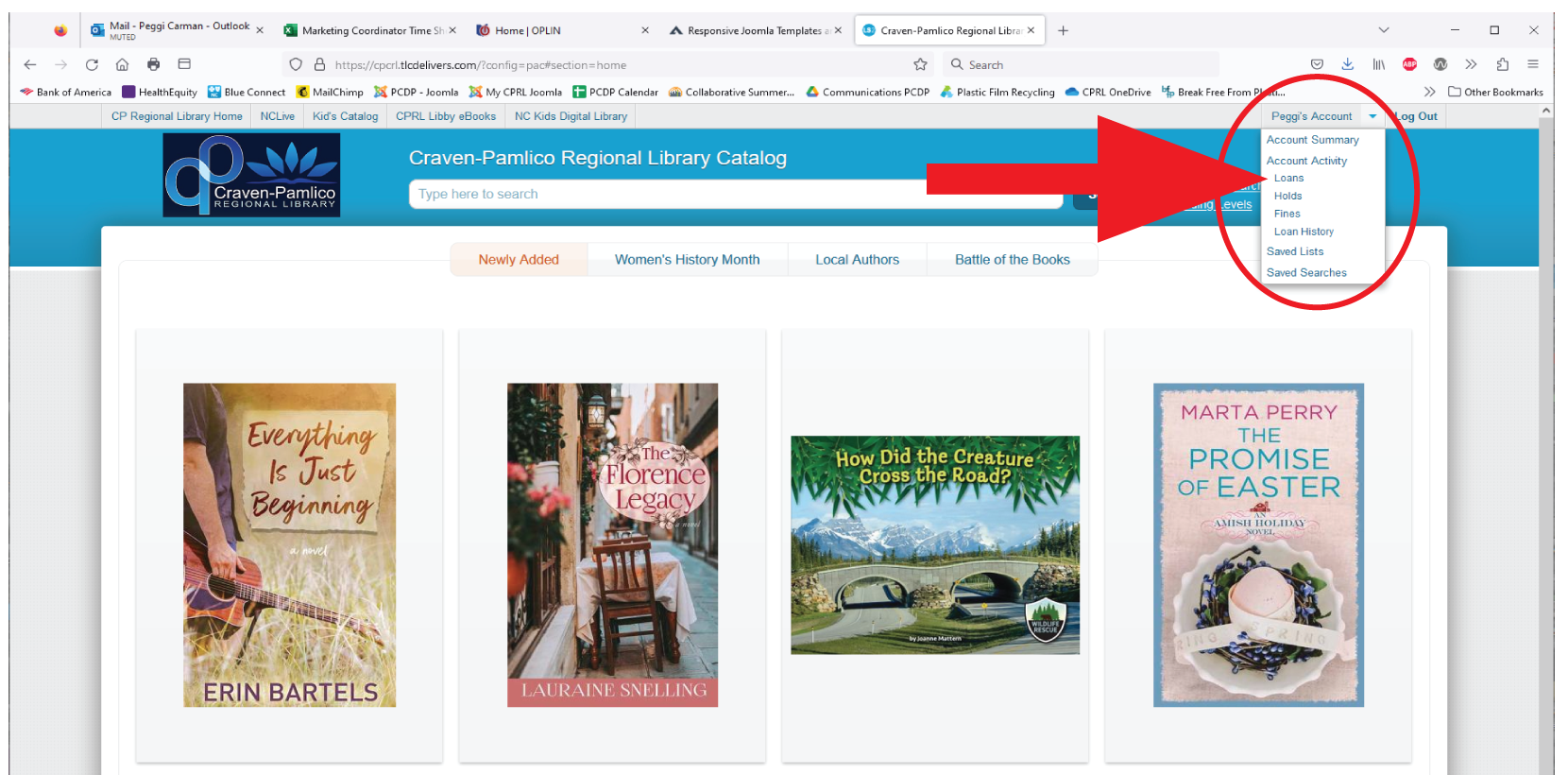This screenshot has width=1568, height=775.
Task: Open NC Kids Digital Library link
Action: tap(571, 116)
